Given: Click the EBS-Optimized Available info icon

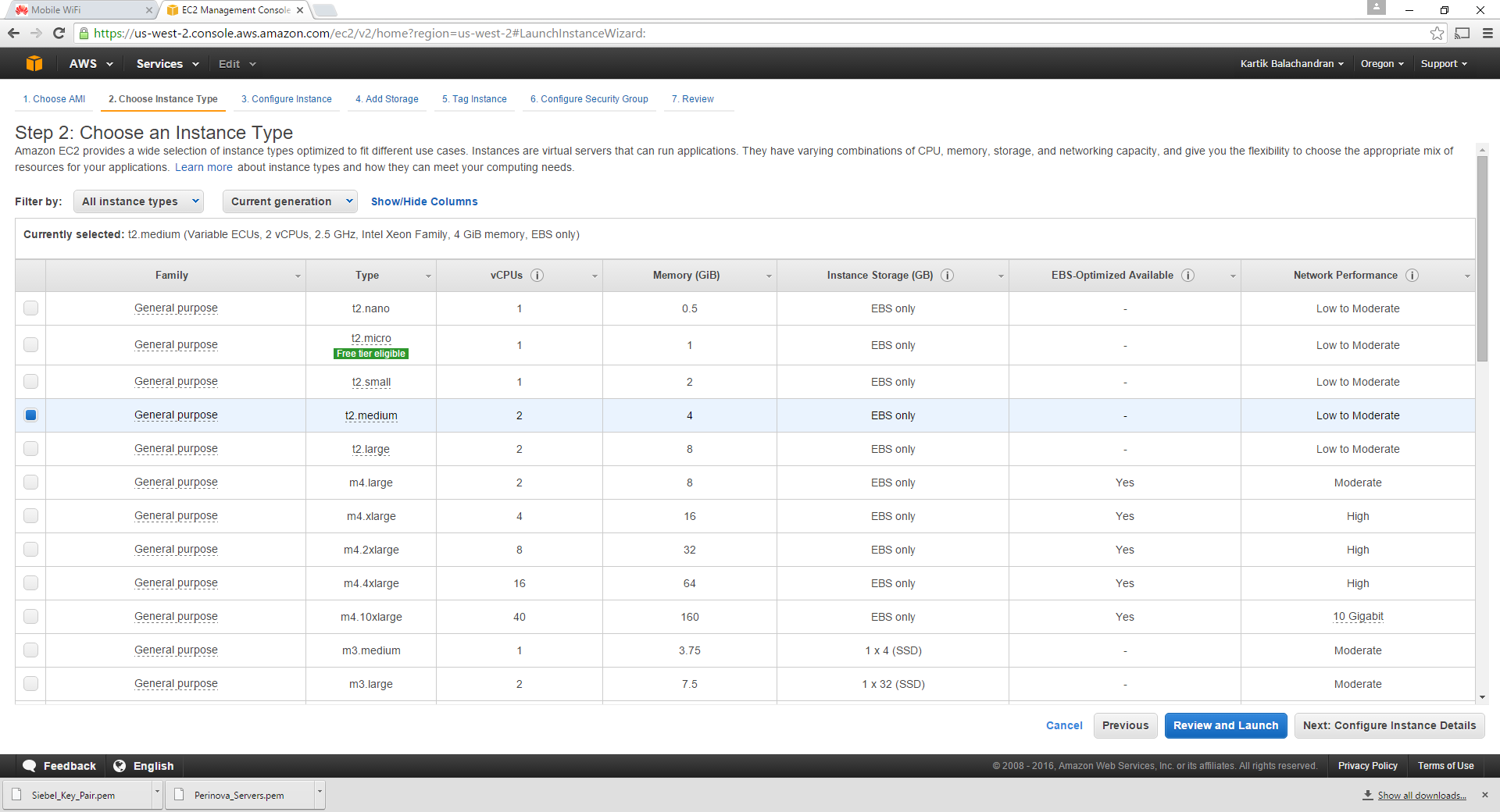Looking at the screenshot, I should 1187,276.
